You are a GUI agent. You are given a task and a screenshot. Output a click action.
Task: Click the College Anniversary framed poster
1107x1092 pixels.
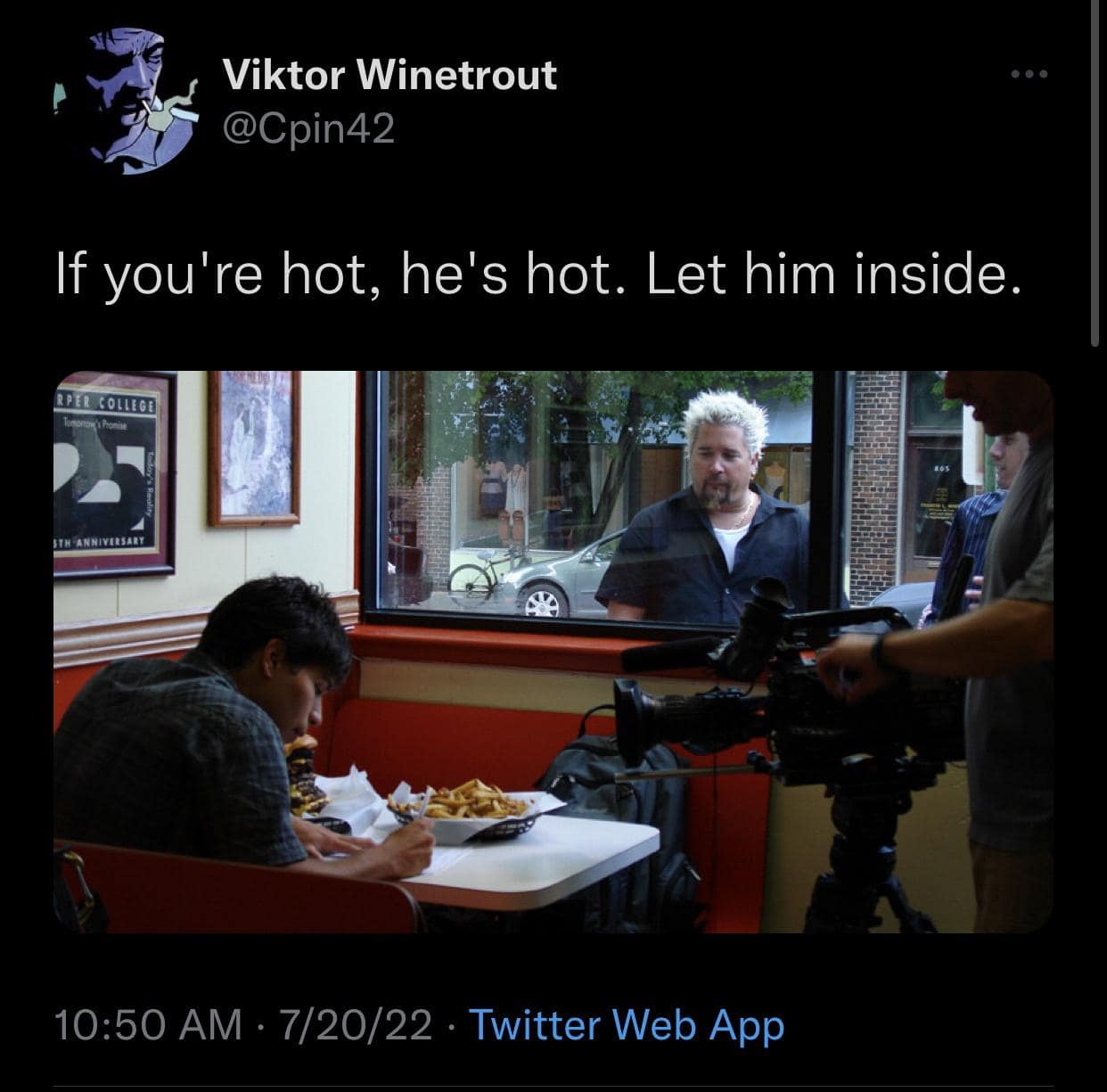click(x=114, y=472)
